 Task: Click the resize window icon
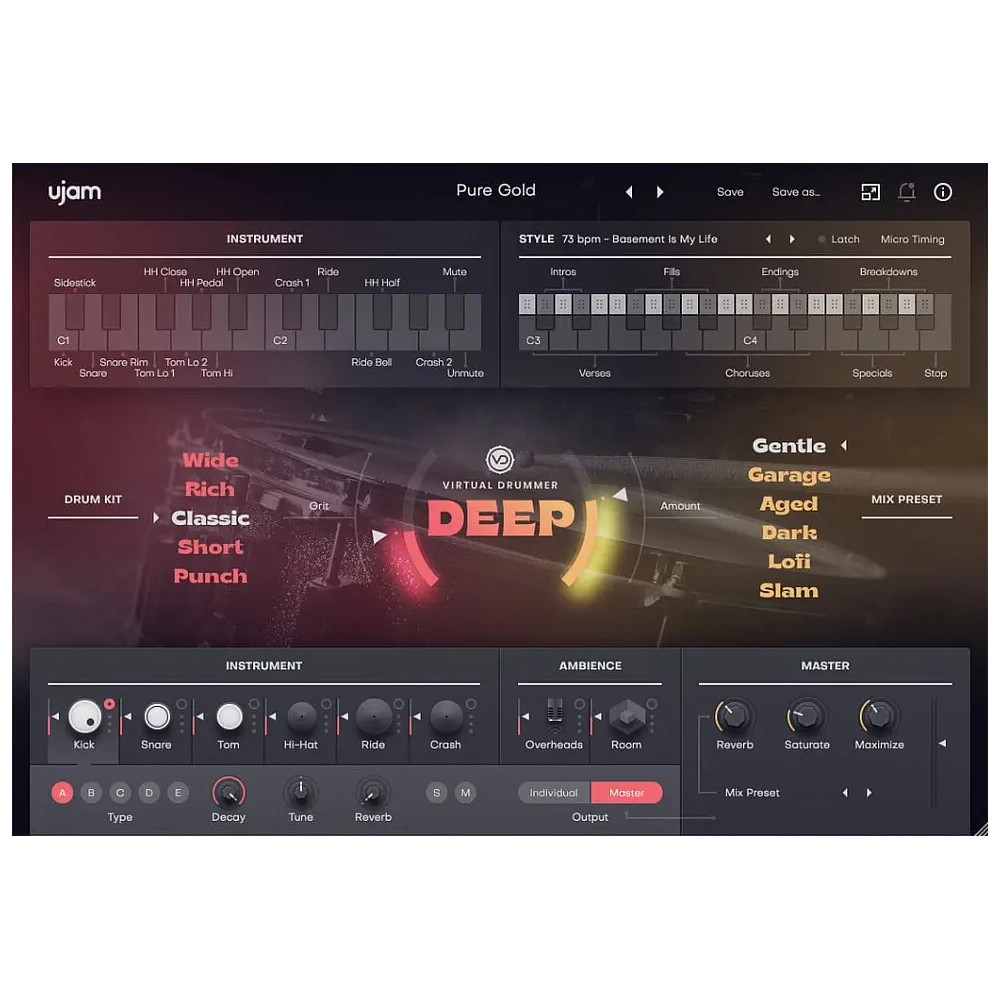coord(871,192)
